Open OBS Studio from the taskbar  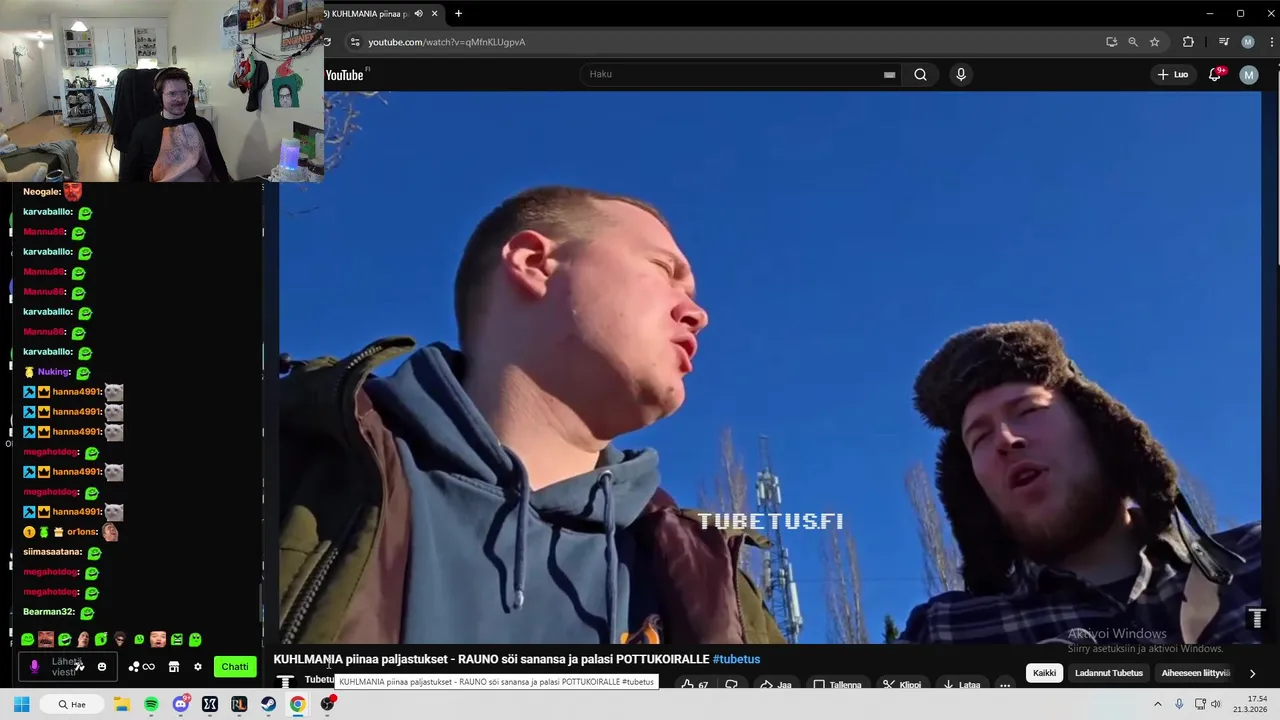327,704
